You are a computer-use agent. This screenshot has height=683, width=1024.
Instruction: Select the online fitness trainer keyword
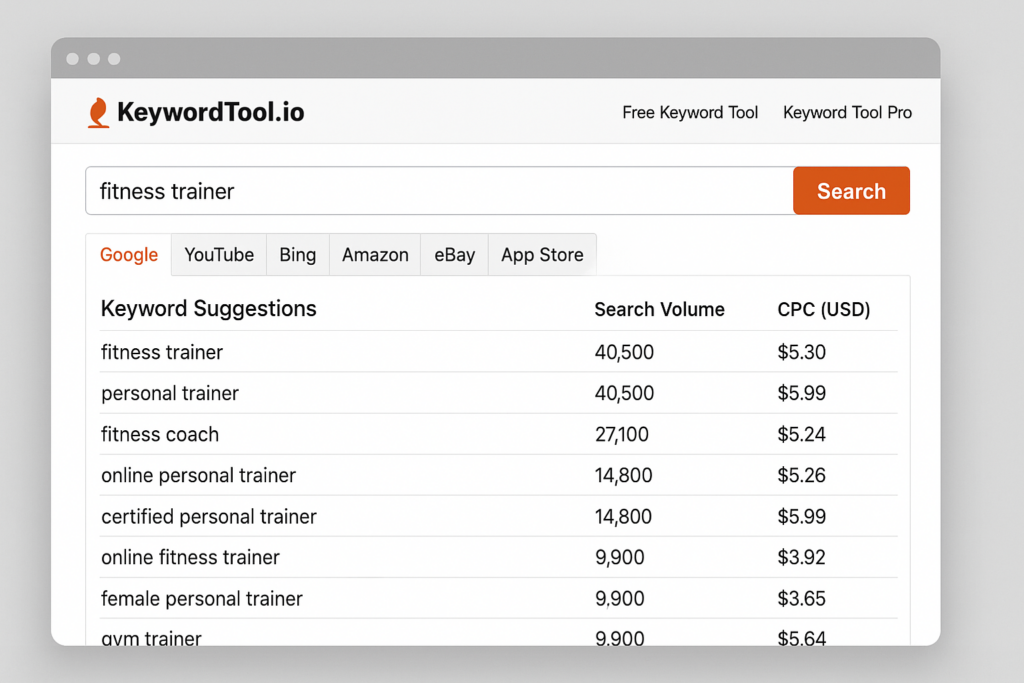click(190, 557)
